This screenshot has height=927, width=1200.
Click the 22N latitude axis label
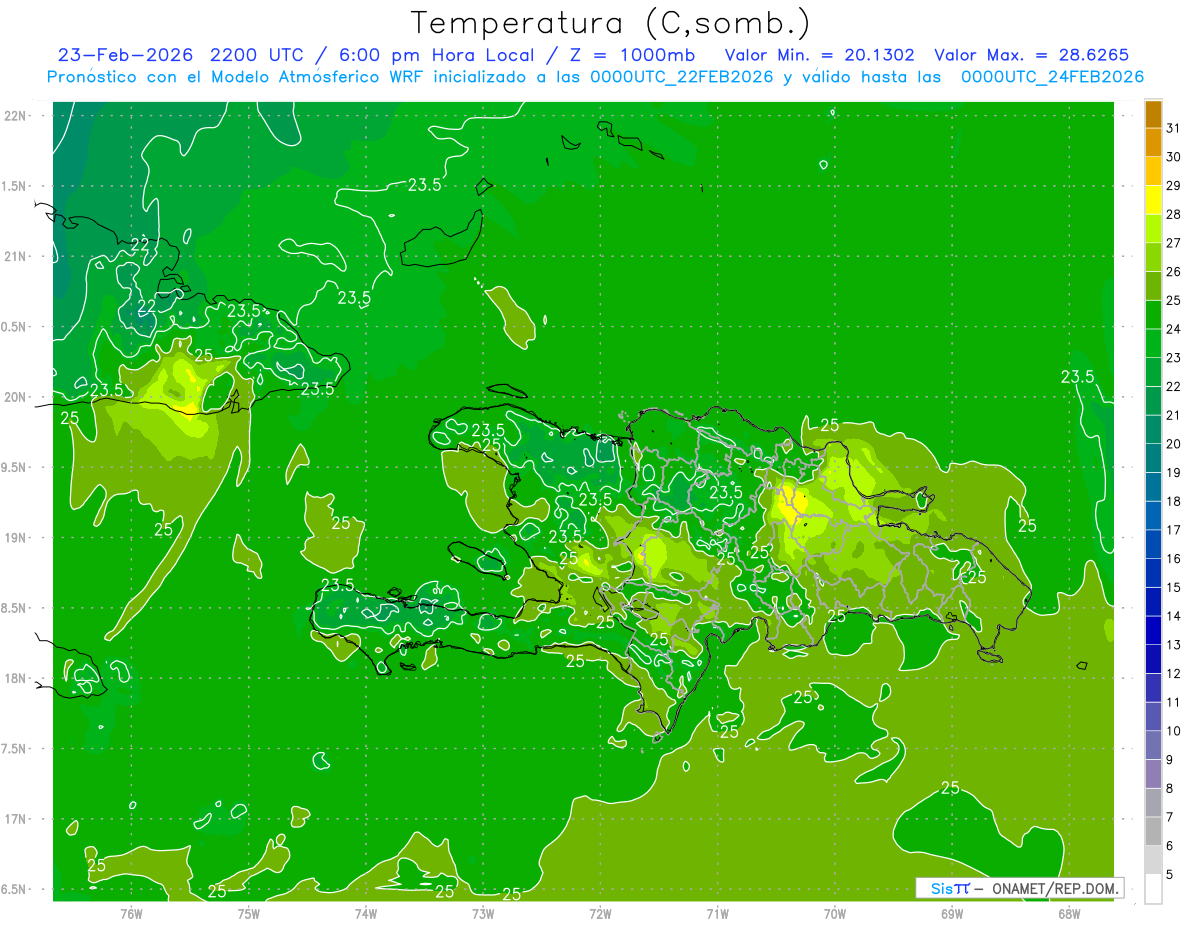pos(15,116)
